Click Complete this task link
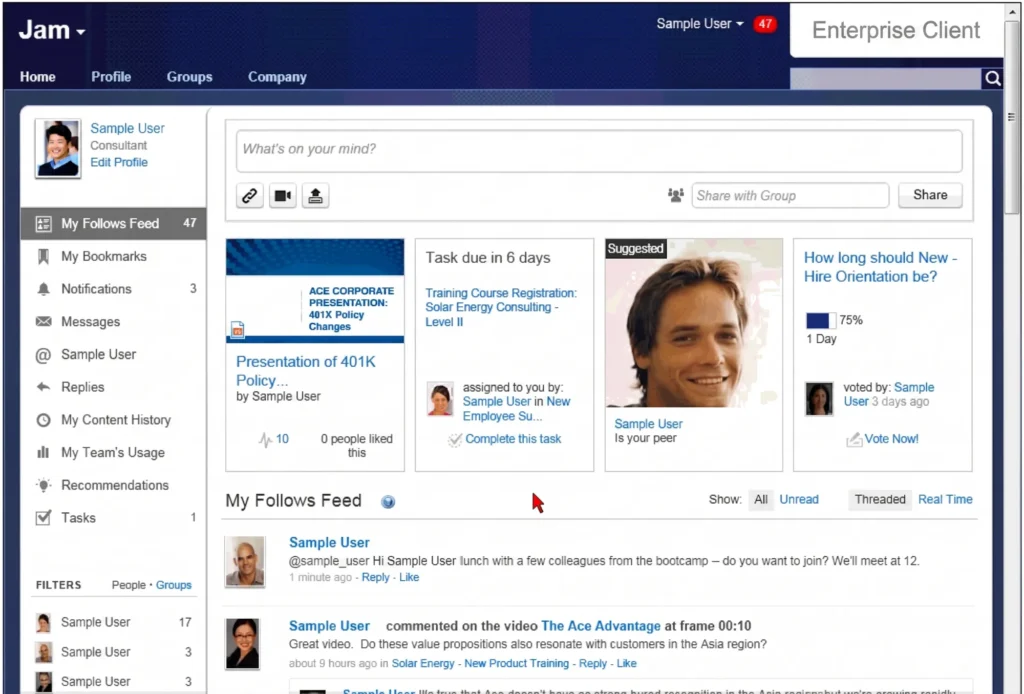The height and width of the screenshot is (694, 1024). click(x=513, y=439)
